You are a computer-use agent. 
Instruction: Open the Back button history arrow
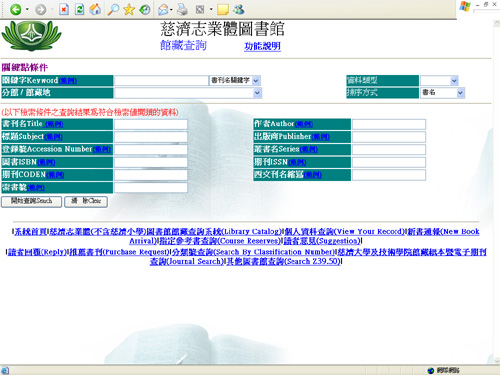pos(27,9)
